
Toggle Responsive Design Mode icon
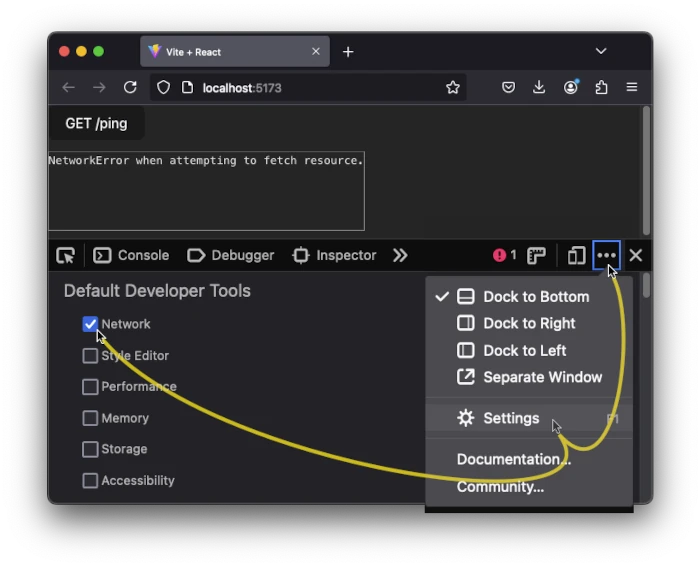pyautogui.click(x=576, y=256)
